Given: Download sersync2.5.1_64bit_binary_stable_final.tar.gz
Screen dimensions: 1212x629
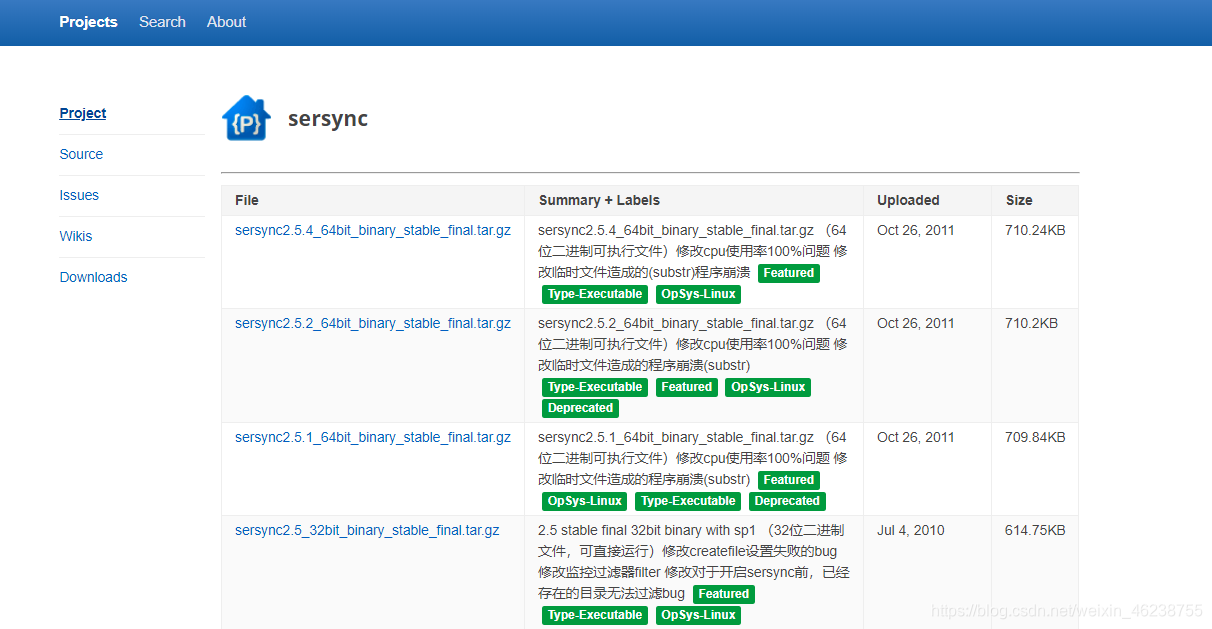Looking at the screenshot, I should (373, 437).
